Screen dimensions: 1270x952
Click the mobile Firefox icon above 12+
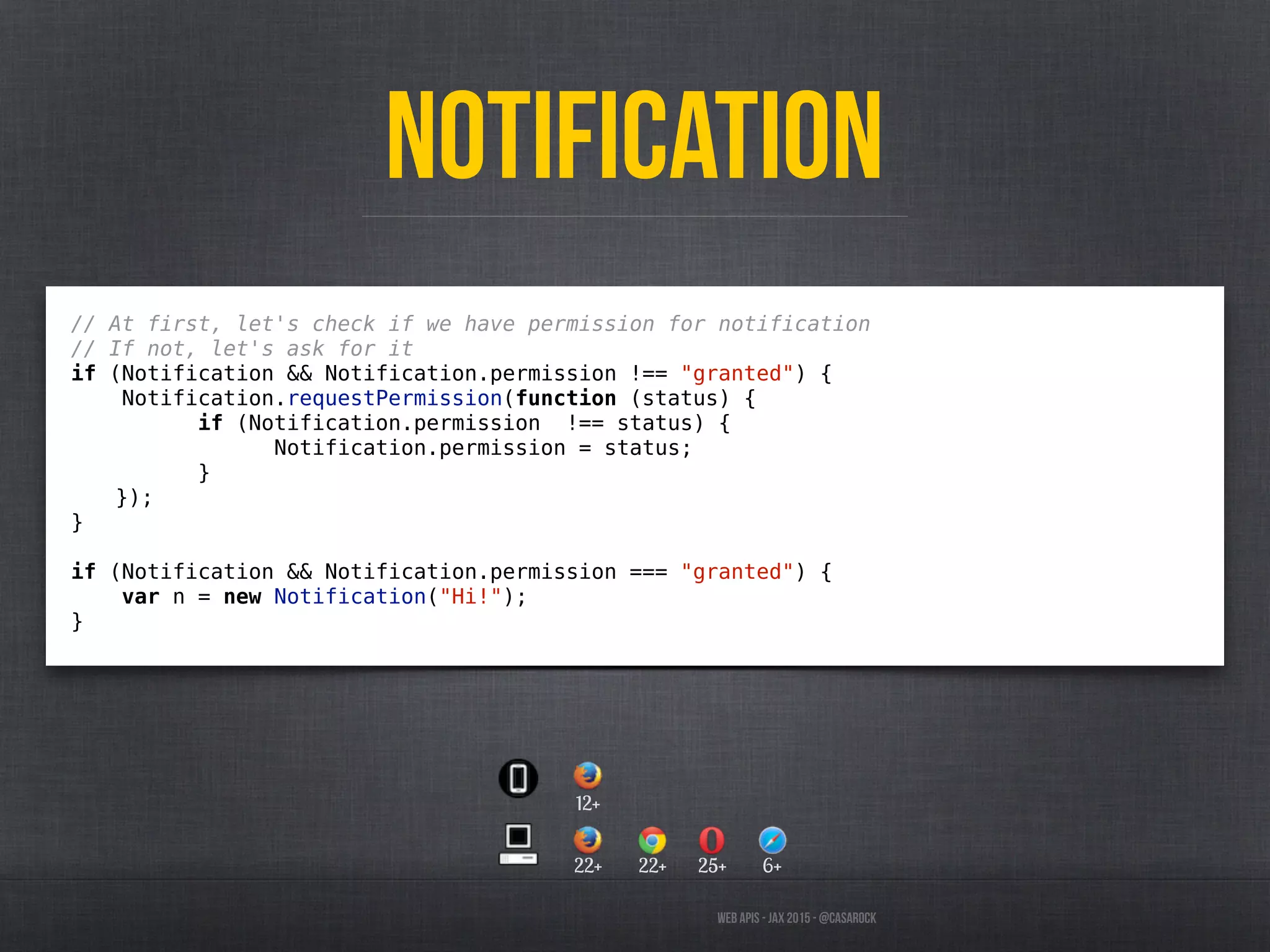(587, 775)
